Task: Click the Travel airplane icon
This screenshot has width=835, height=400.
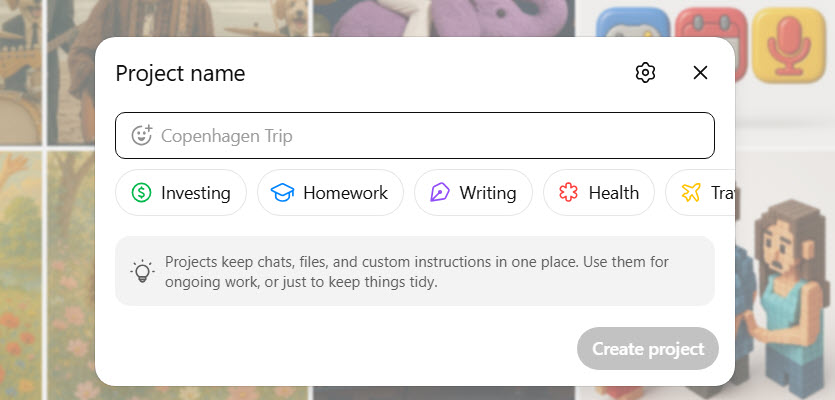Action: (691, 193)
